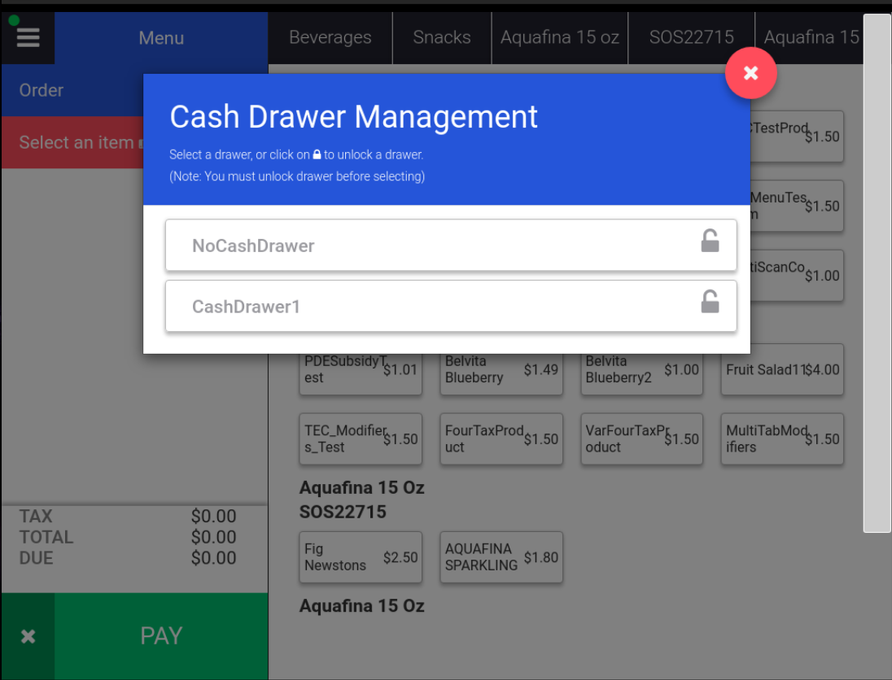Click the DUE $0.00 line
892x680 pixels.
point(127,558)
